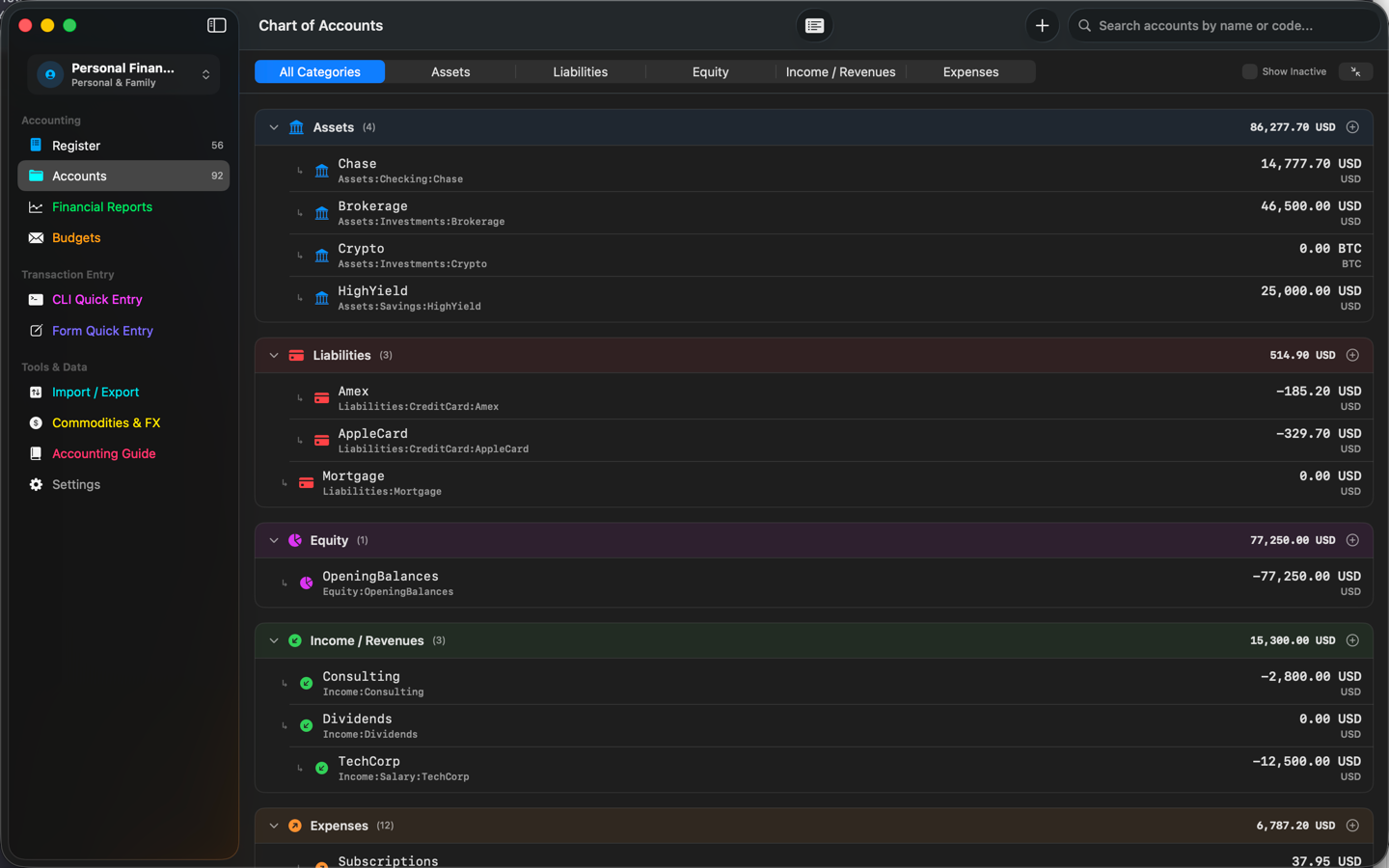Open Settings in the sidebar
1389x868 pixels.
[123, 485]
